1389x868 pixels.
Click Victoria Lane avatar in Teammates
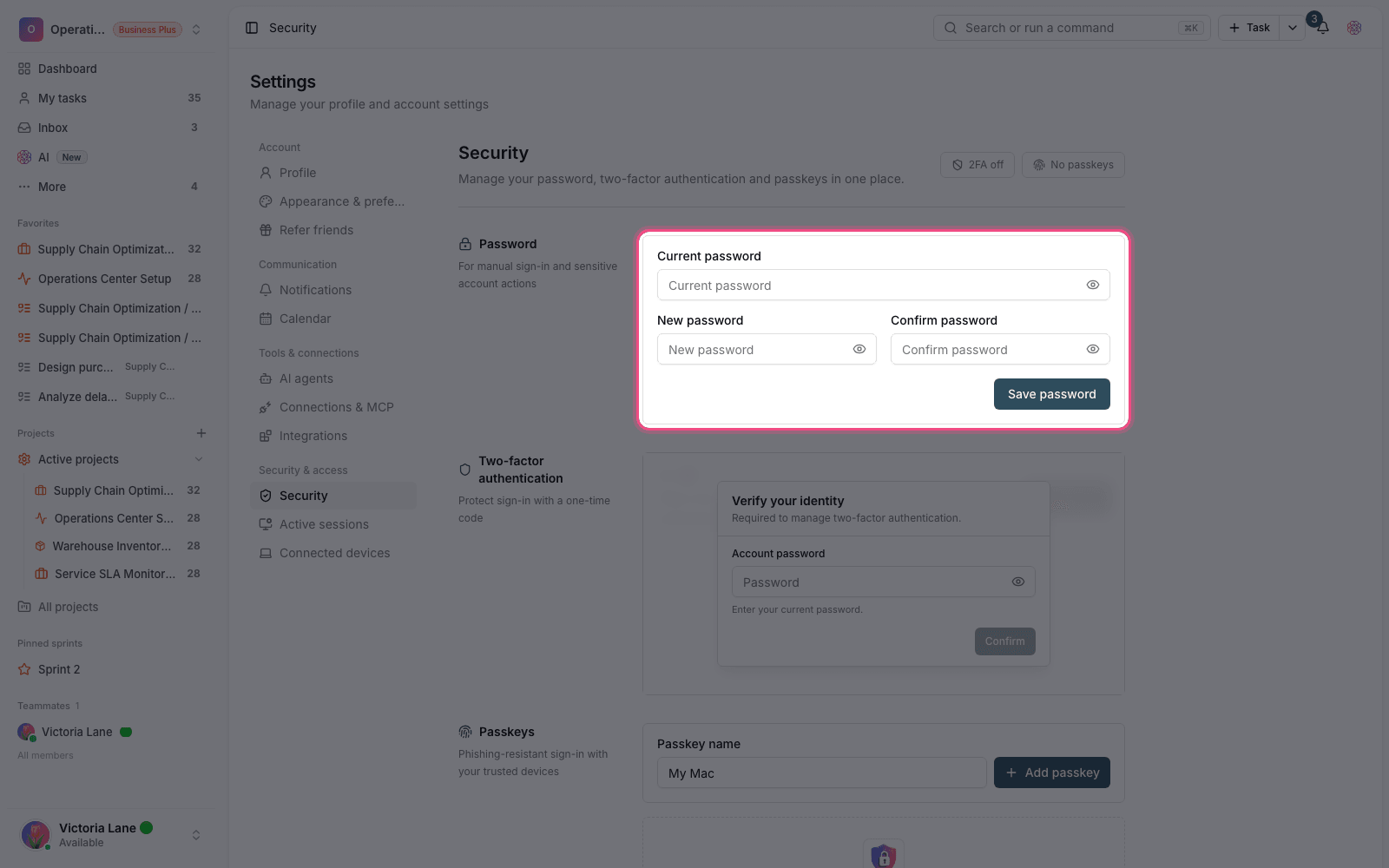(26, 732)
